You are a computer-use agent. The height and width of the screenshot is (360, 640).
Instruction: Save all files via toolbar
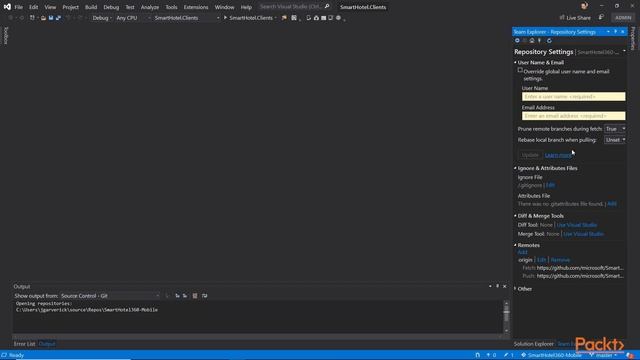tap(58, 18)
